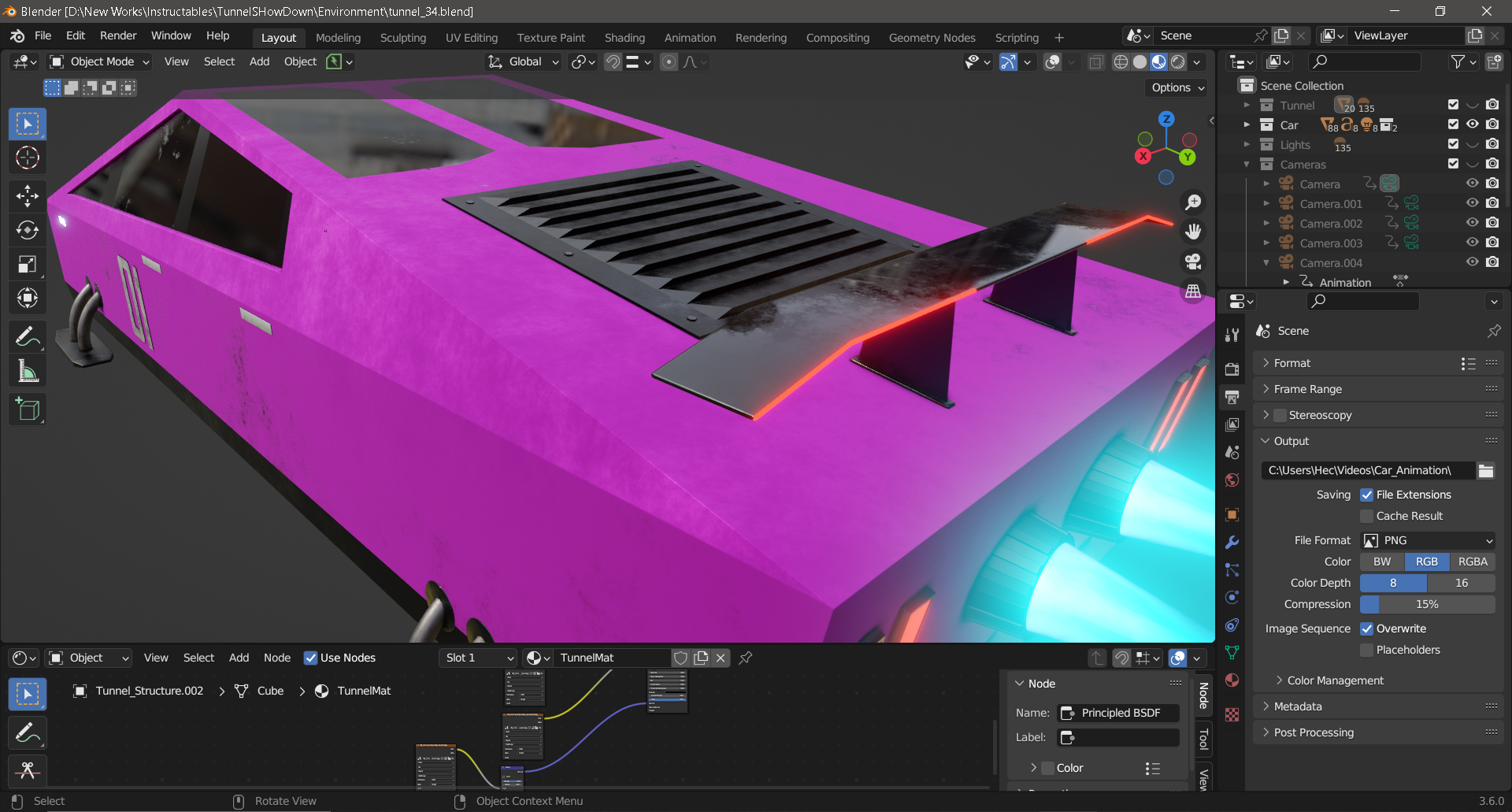Select the Cursor tool in viewport toolbar
Screen dimensions: 1512x812
click(28, 158)
